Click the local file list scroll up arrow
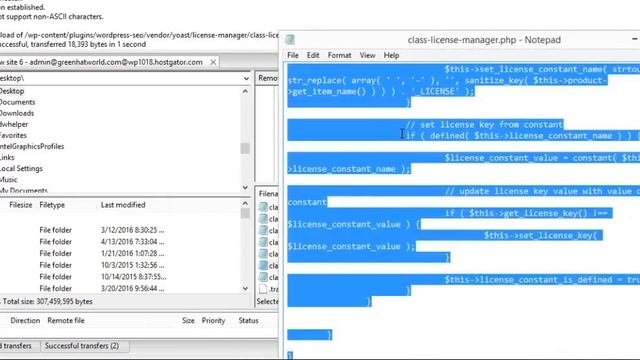The image size is (640, 360). click(245, 203)
